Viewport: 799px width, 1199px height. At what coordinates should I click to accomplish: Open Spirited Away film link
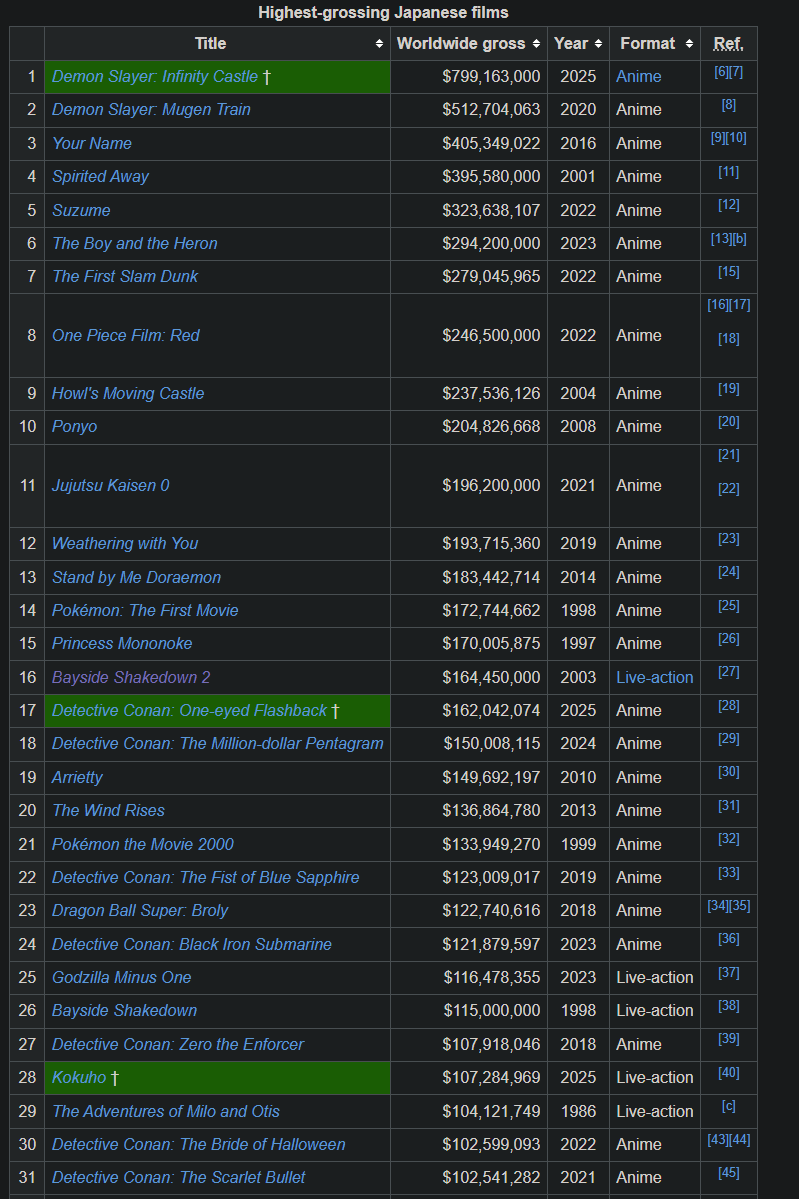[100, 177]
